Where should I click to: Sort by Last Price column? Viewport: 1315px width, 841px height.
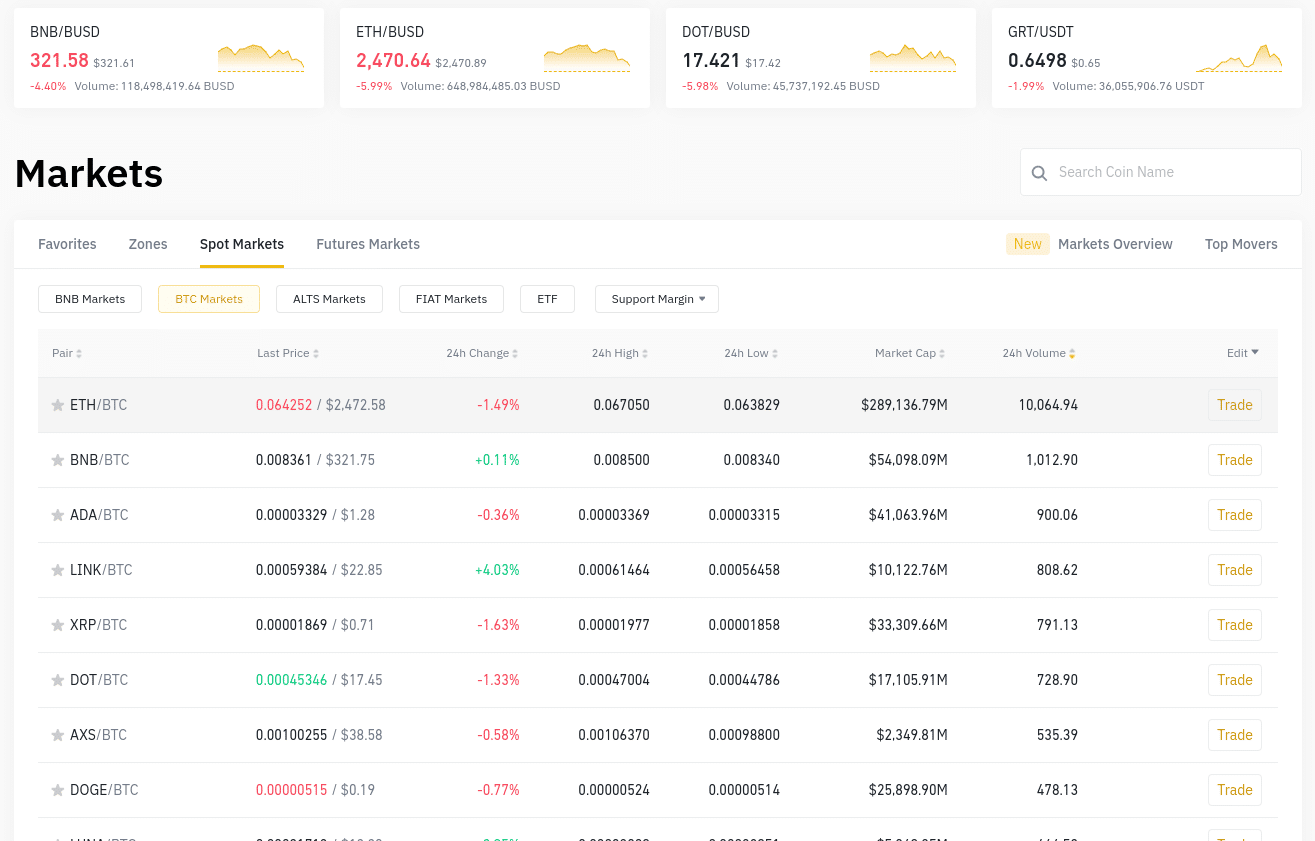click(x=288, y=353)
